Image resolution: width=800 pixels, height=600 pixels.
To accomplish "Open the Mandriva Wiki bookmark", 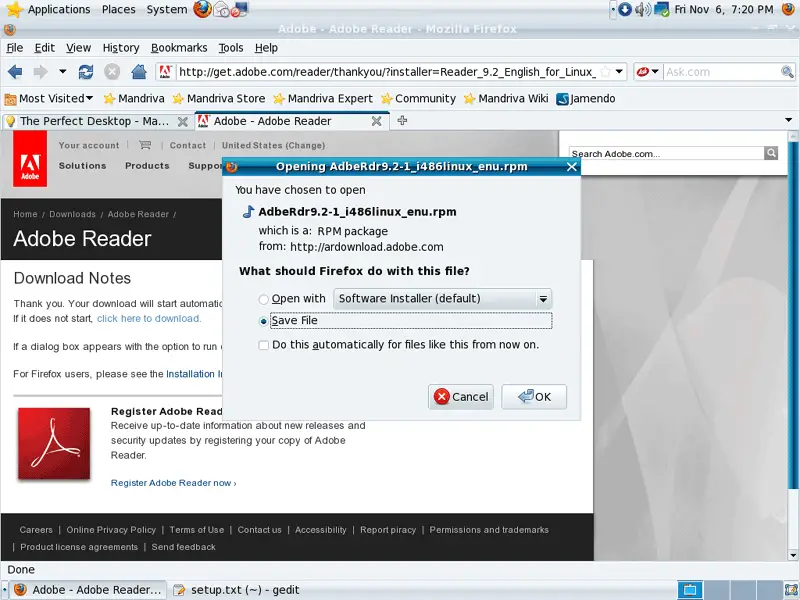I will (506, 98).
